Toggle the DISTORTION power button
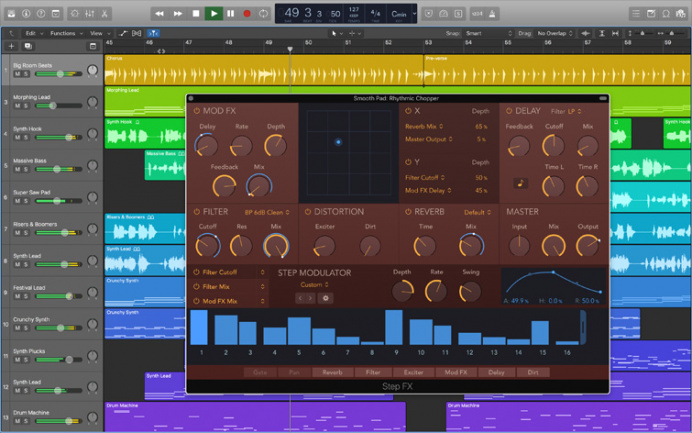Screen dimensions: 692x433 [x=308, y=212]
